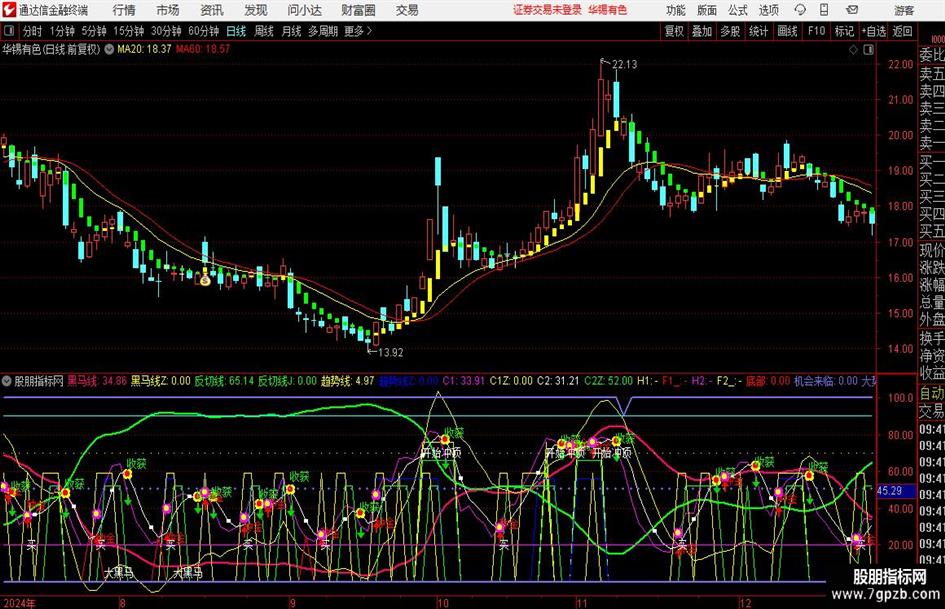
Task: Open the 问小达 menu
Action: (304, 10)
